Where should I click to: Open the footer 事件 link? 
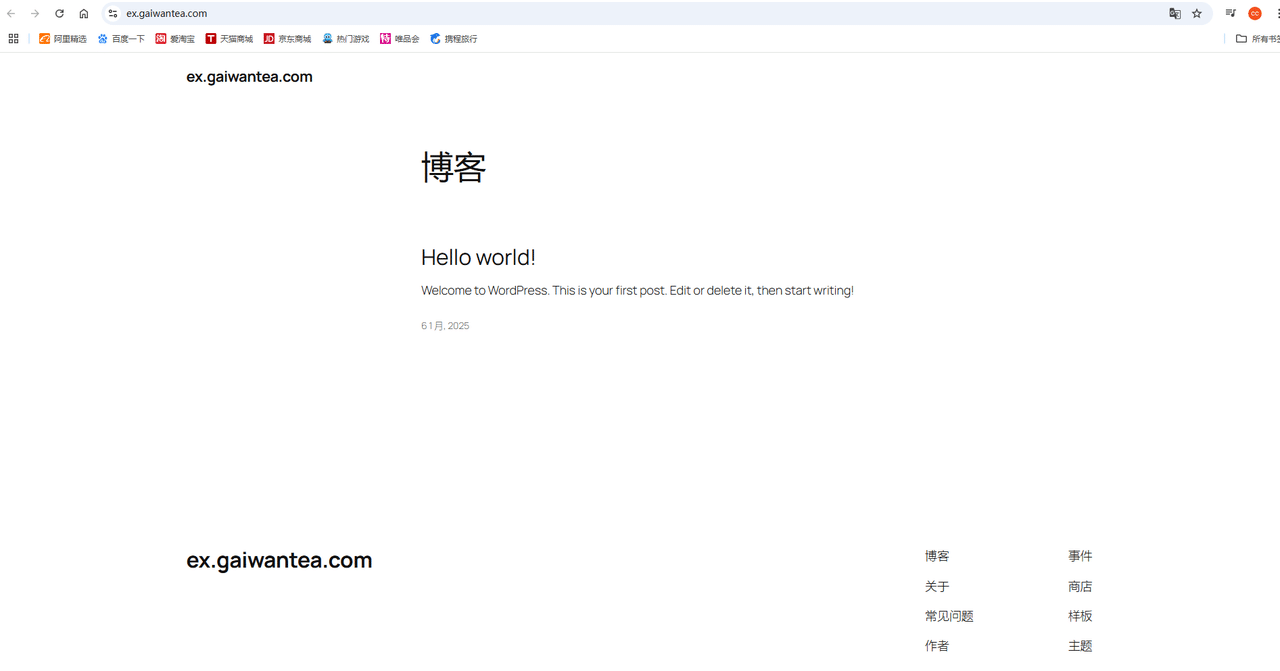(1080, 556)
